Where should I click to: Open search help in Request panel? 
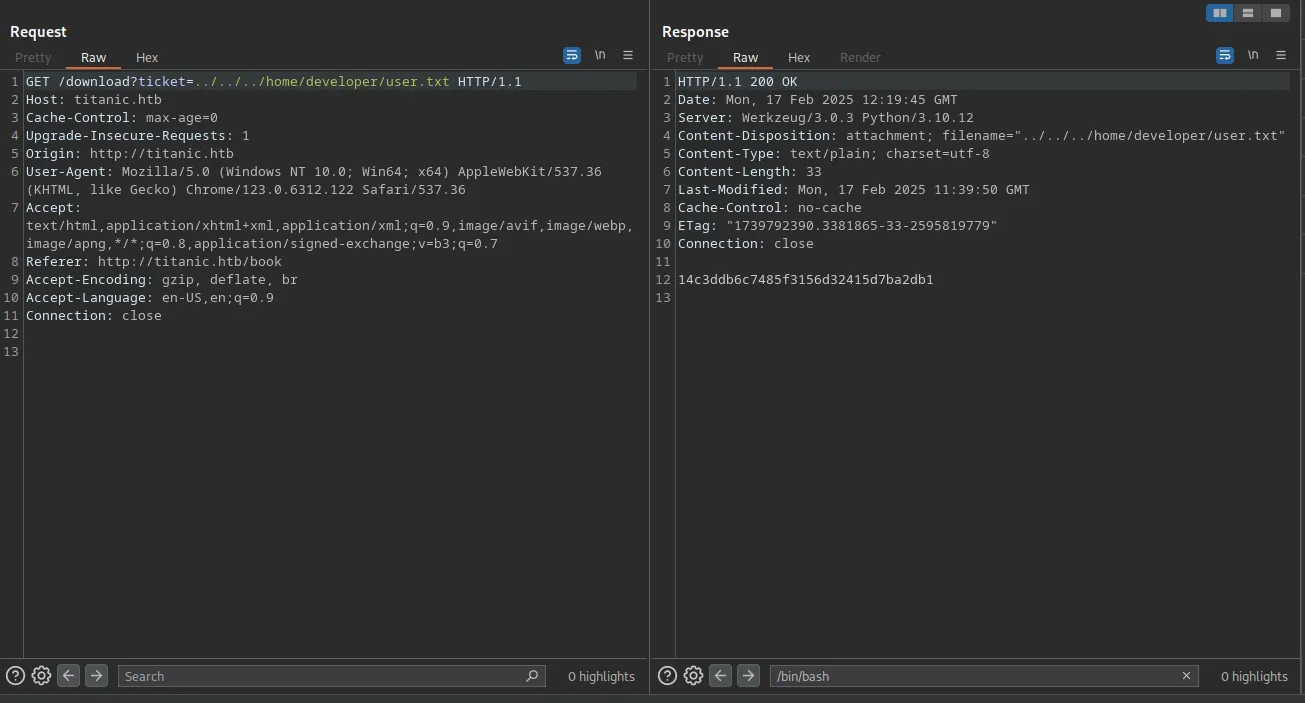[x=15, y=676]
